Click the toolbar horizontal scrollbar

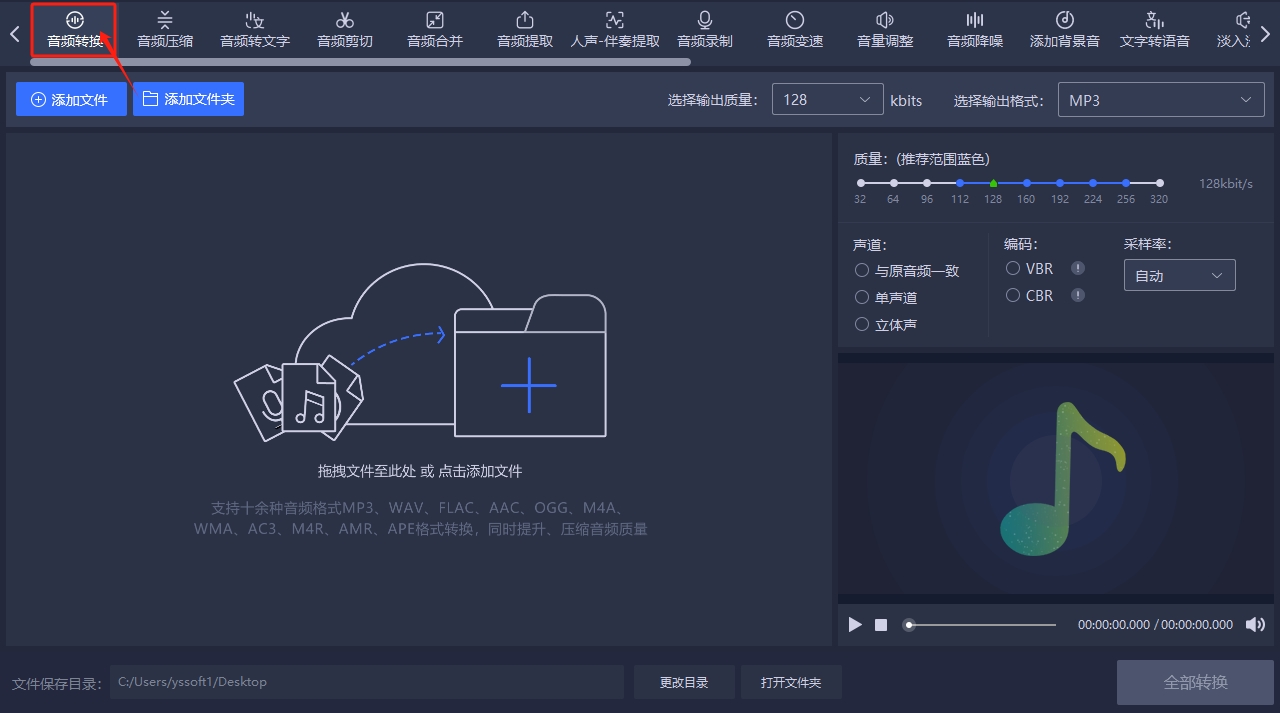click(x=360, y=62)
